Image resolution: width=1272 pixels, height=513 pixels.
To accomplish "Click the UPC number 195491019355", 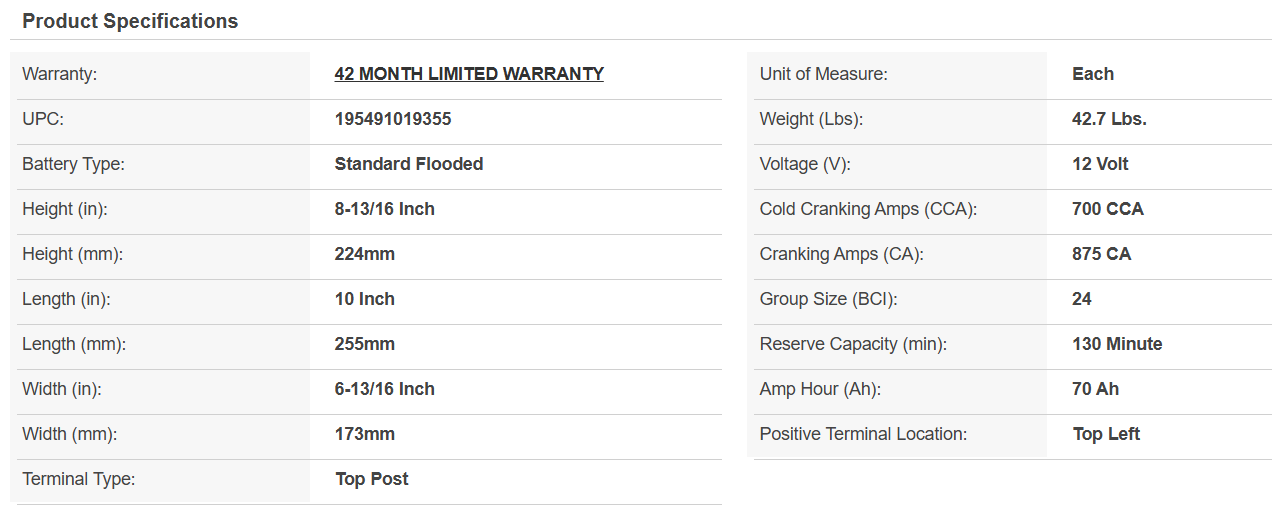I will [x=393, y=119].
